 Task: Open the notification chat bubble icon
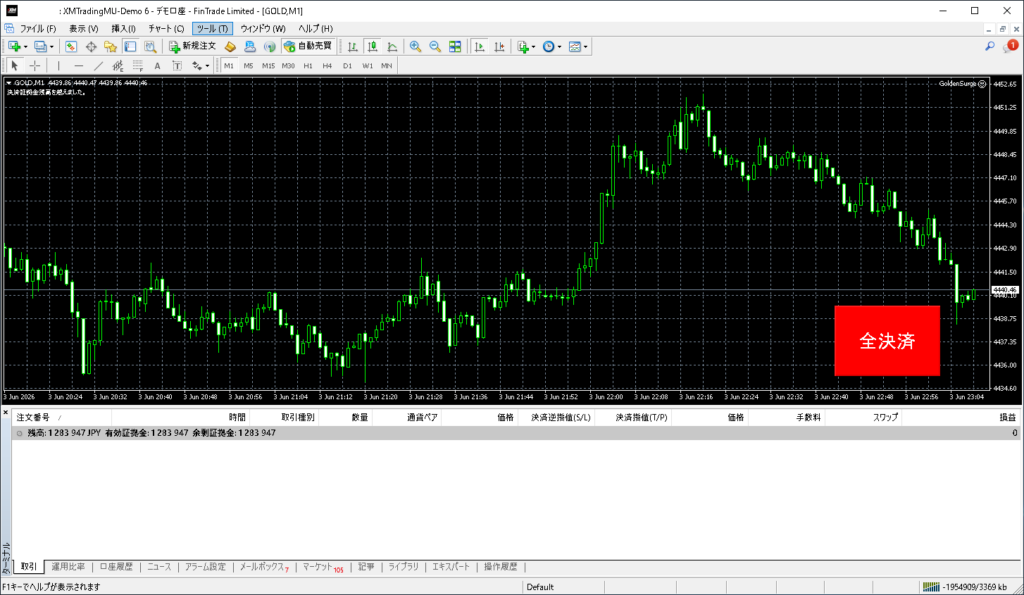pos(1011,46)
